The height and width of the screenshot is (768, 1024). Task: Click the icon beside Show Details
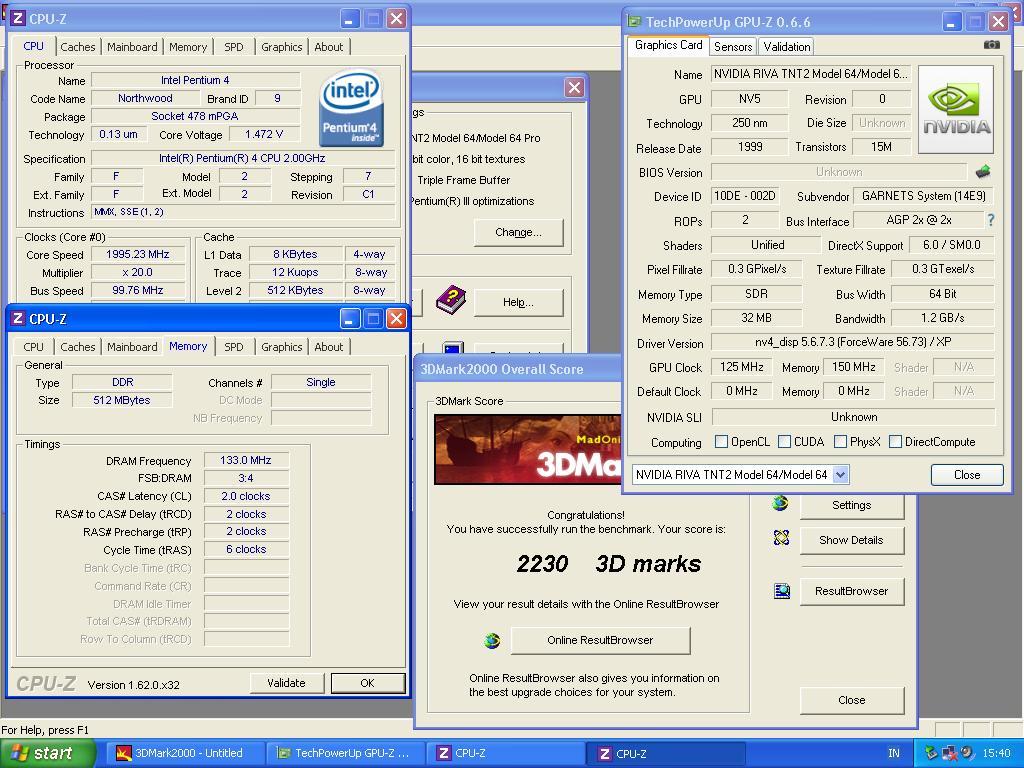[x=781, y=538]
